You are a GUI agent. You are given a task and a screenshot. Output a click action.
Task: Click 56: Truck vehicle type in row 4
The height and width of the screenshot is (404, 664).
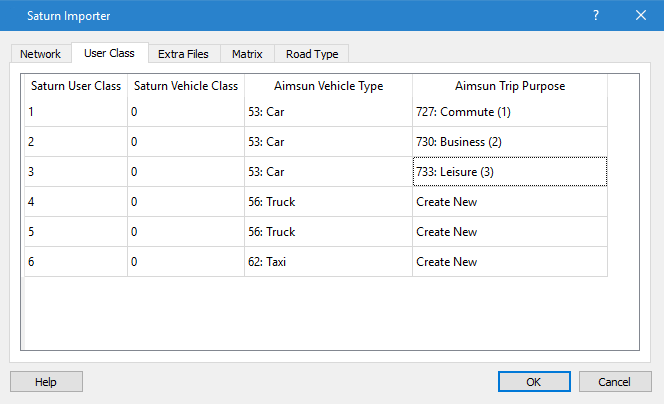328,202
